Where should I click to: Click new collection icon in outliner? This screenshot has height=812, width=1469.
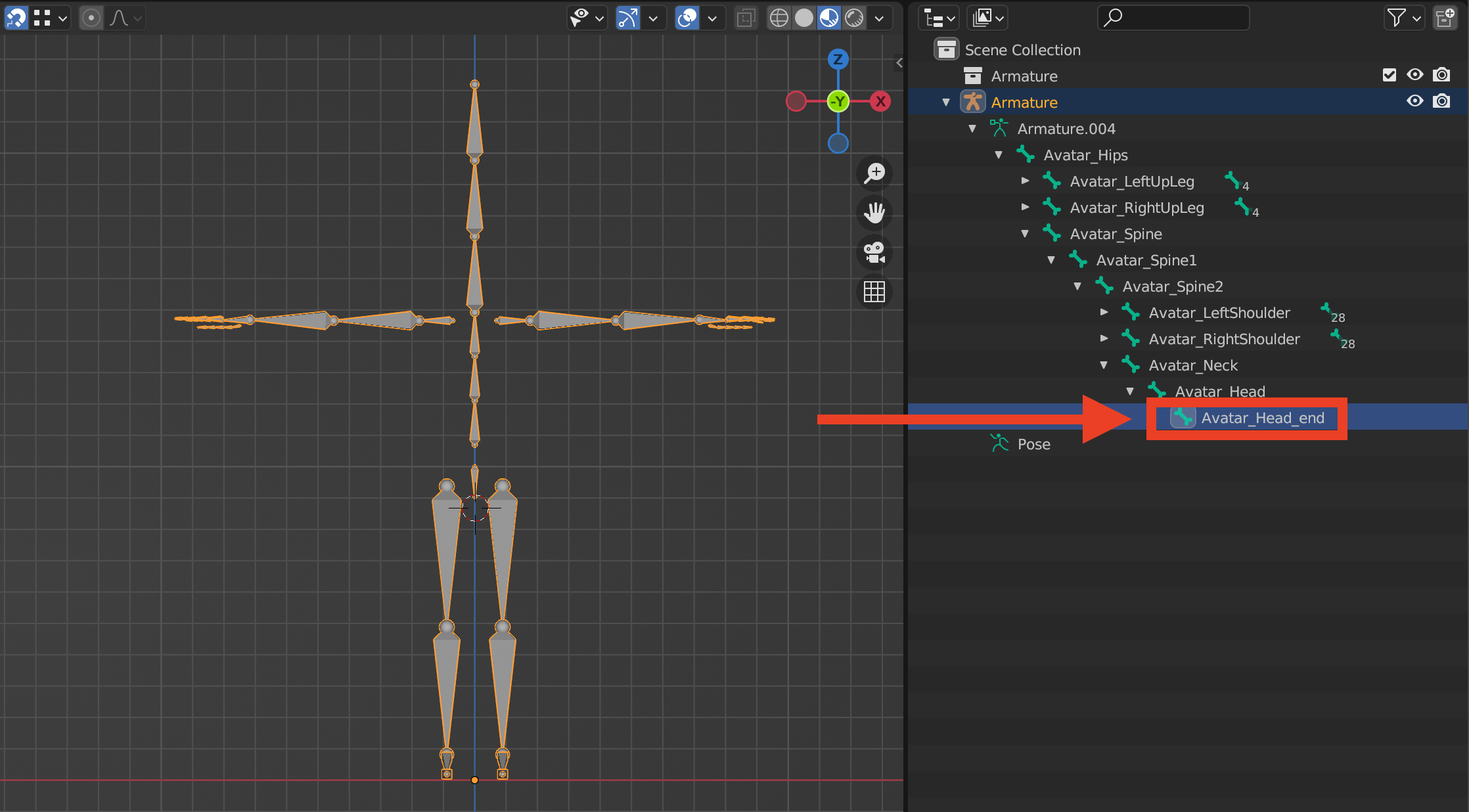click(x=1445, y=18)
